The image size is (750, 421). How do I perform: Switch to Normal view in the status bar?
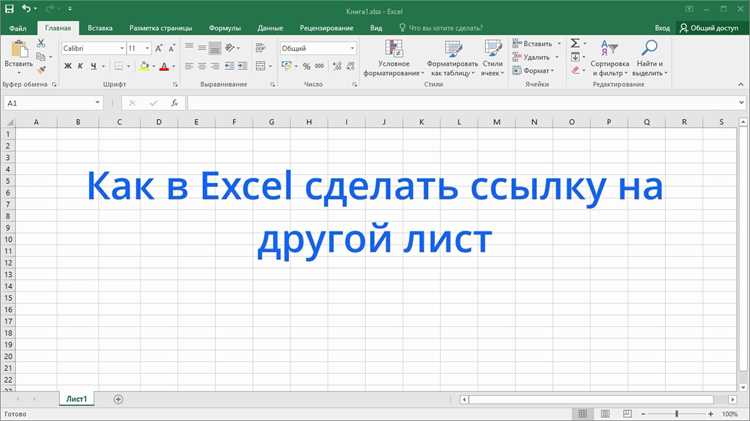point(582,414)
